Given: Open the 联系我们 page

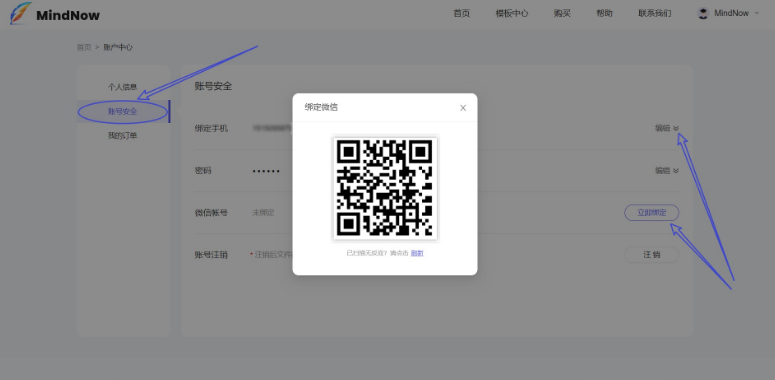Looking at the screenshot, I should tap(654, 13).
